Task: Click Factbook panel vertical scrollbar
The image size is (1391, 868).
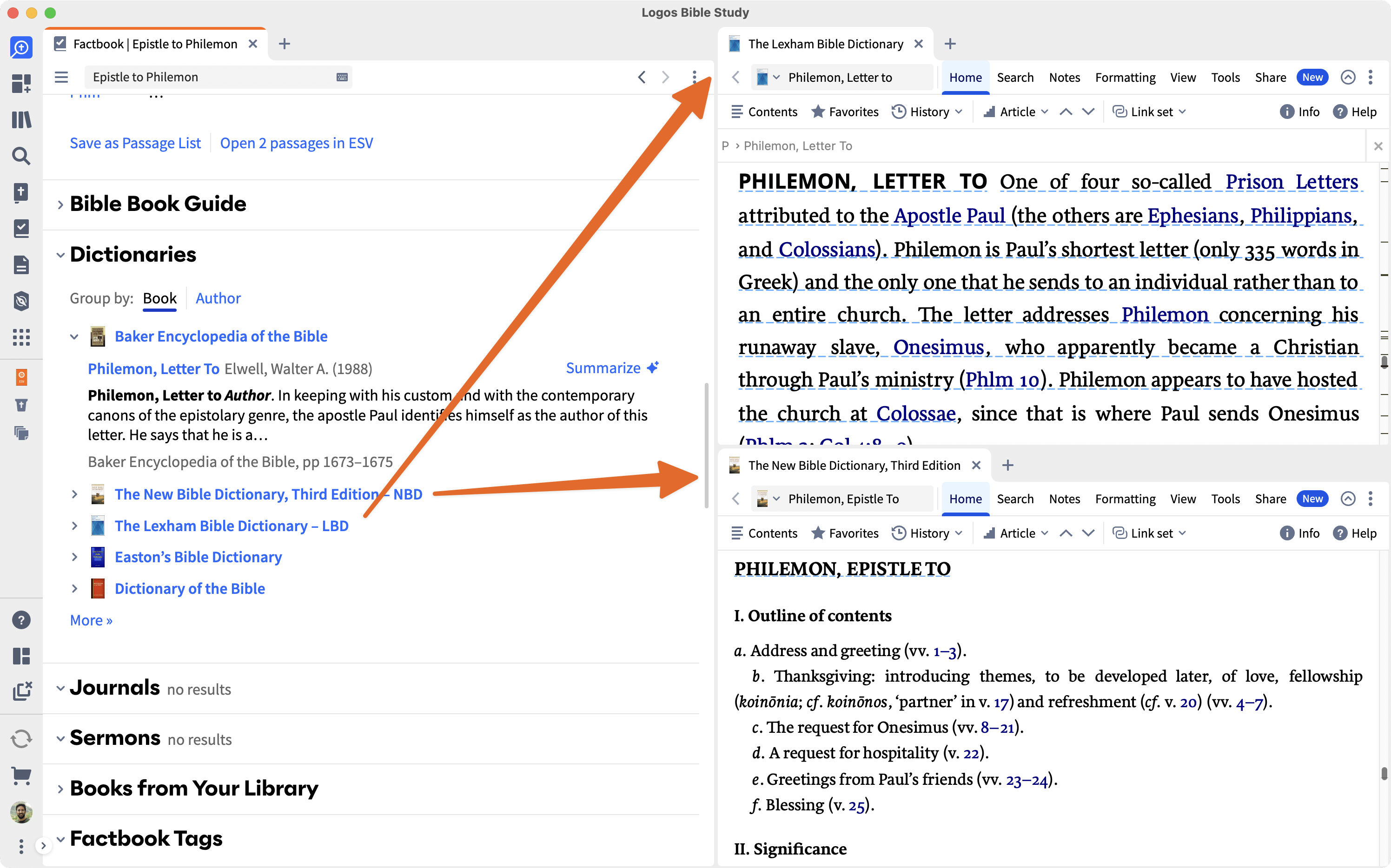Action: point(706,446)
